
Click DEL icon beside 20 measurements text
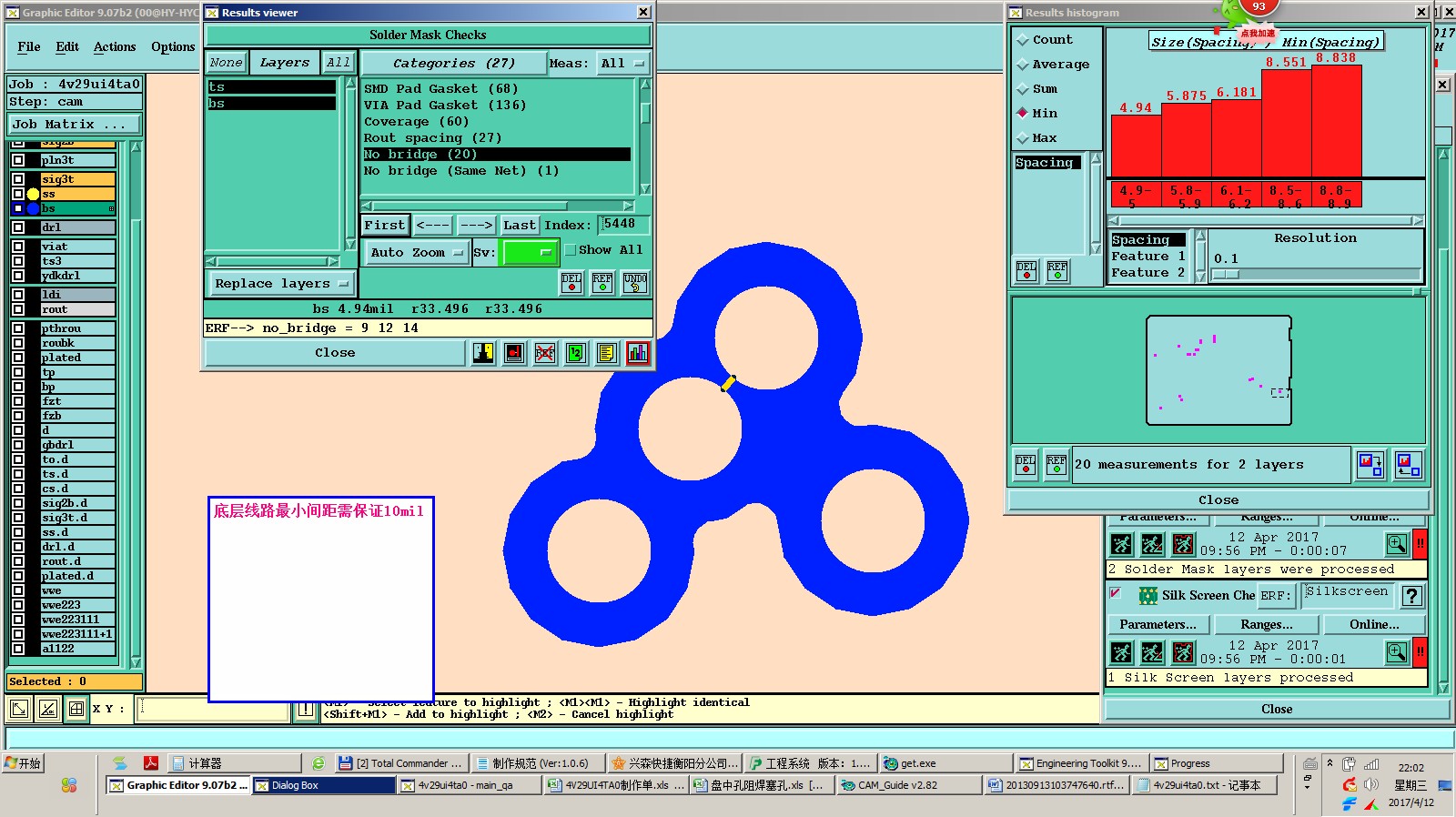pyautogui.click(x=1026, y=465)
